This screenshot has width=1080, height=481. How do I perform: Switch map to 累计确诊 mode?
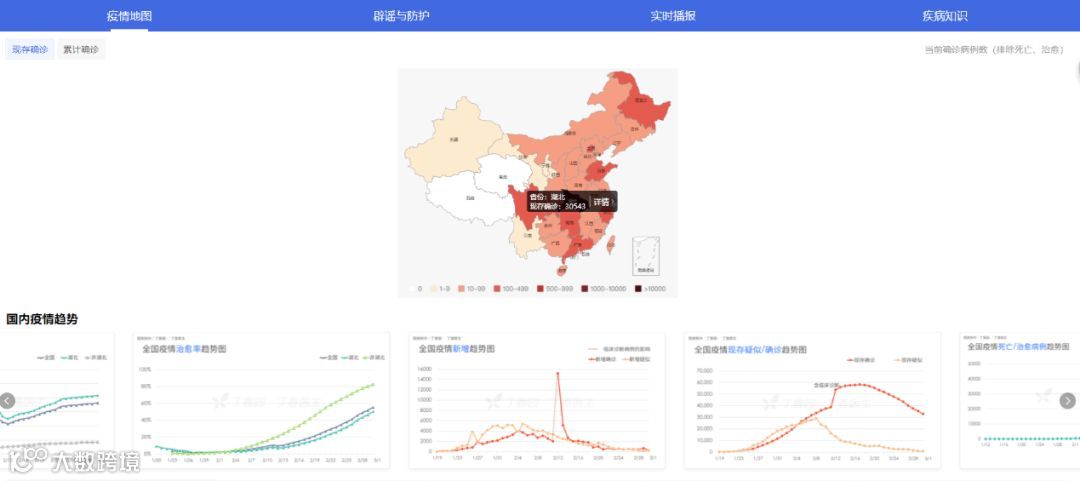click(81, 50)
